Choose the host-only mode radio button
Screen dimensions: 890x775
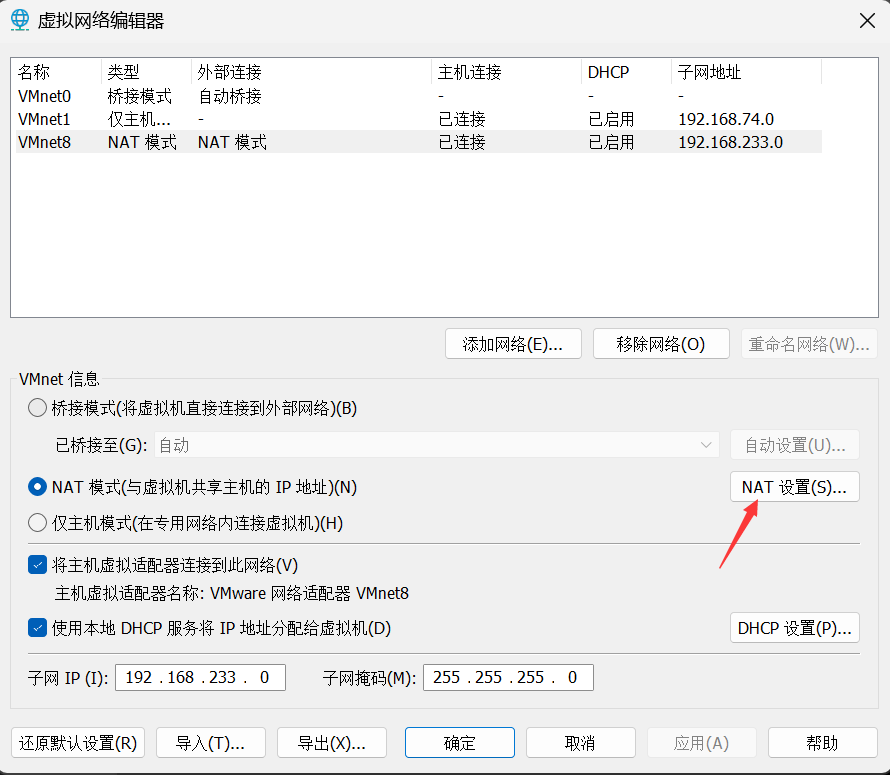tap(37, 522)
